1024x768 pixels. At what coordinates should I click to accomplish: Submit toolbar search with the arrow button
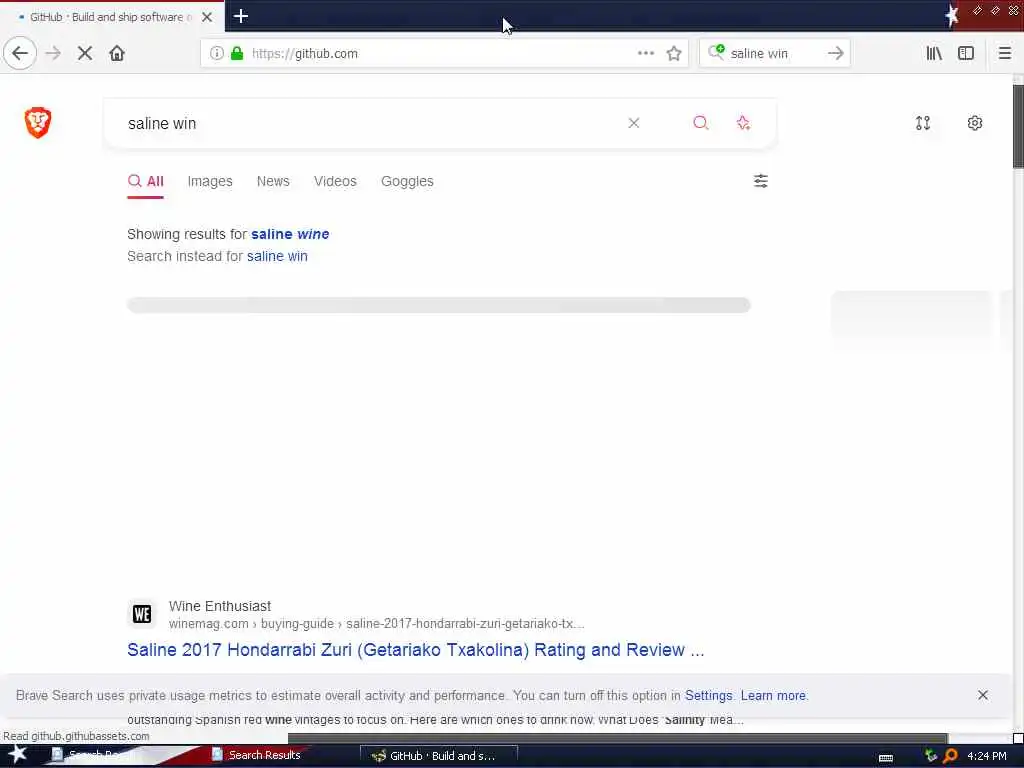[835, 54]
